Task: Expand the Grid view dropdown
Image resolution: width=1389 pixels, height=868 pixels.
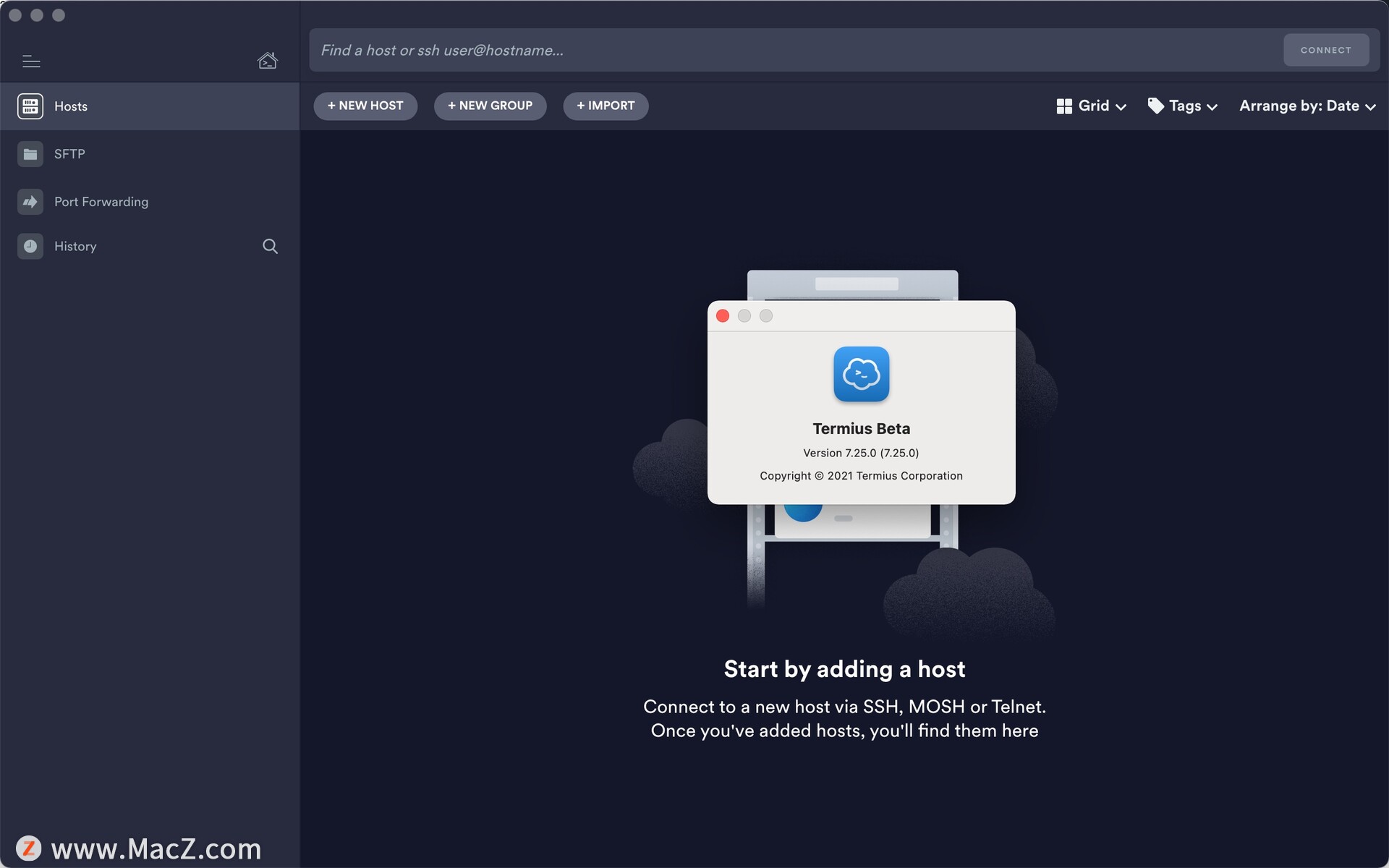Action: [1121, 107]
